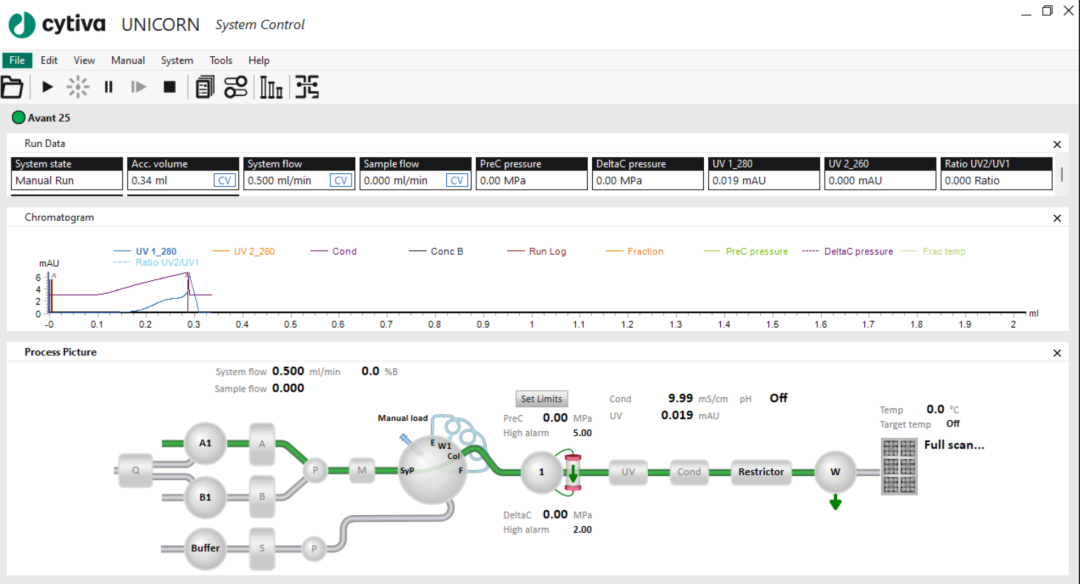This screenshot has width=1080, height=584.
Task: Click the open folder toolbar icon
Action: tap(12, 87)
